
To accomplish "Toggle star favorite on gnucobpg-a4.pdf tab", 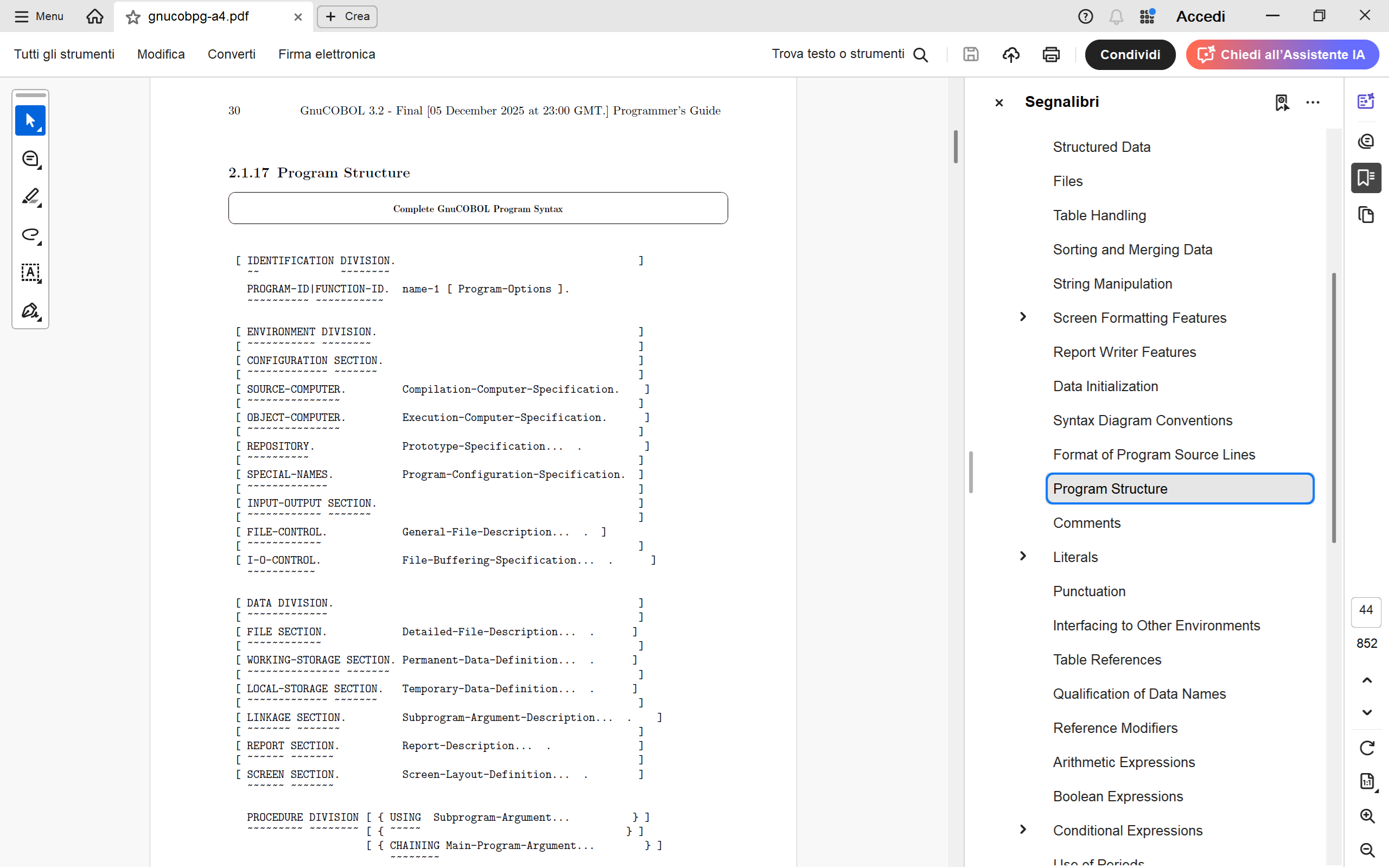I will (133, 17).
